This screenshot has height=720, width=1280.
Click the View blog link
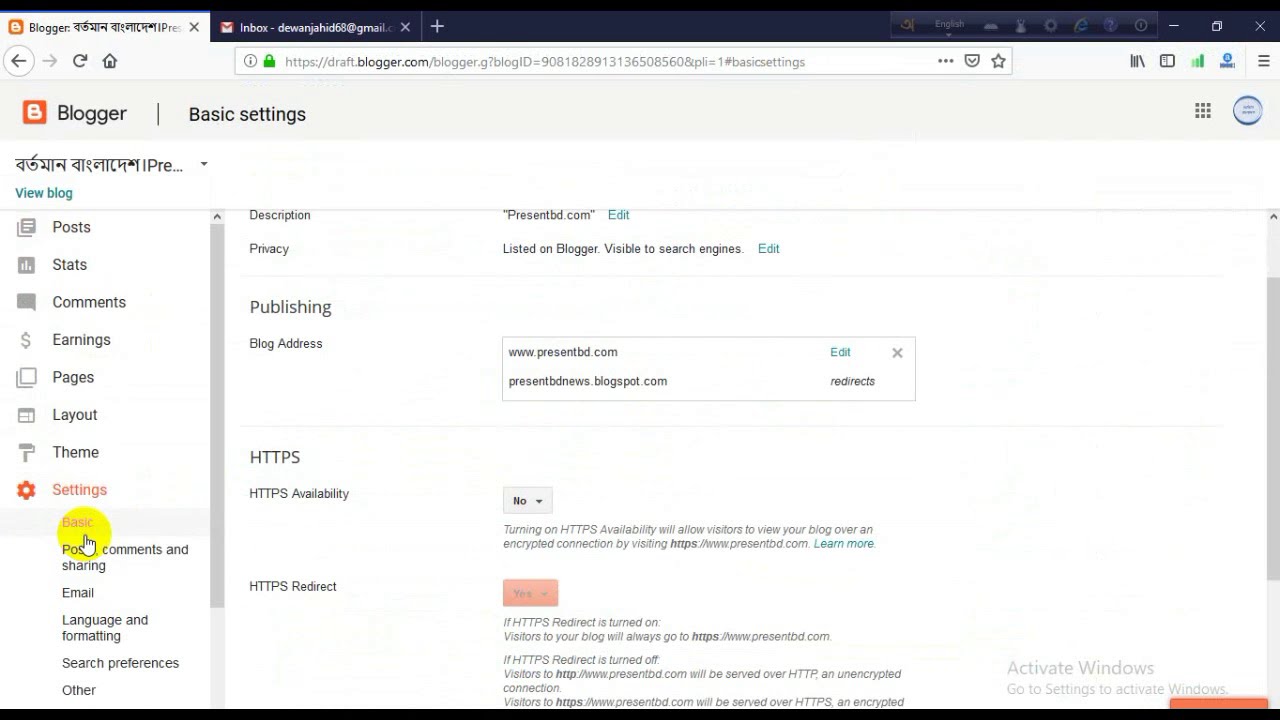tap(44, 193)
